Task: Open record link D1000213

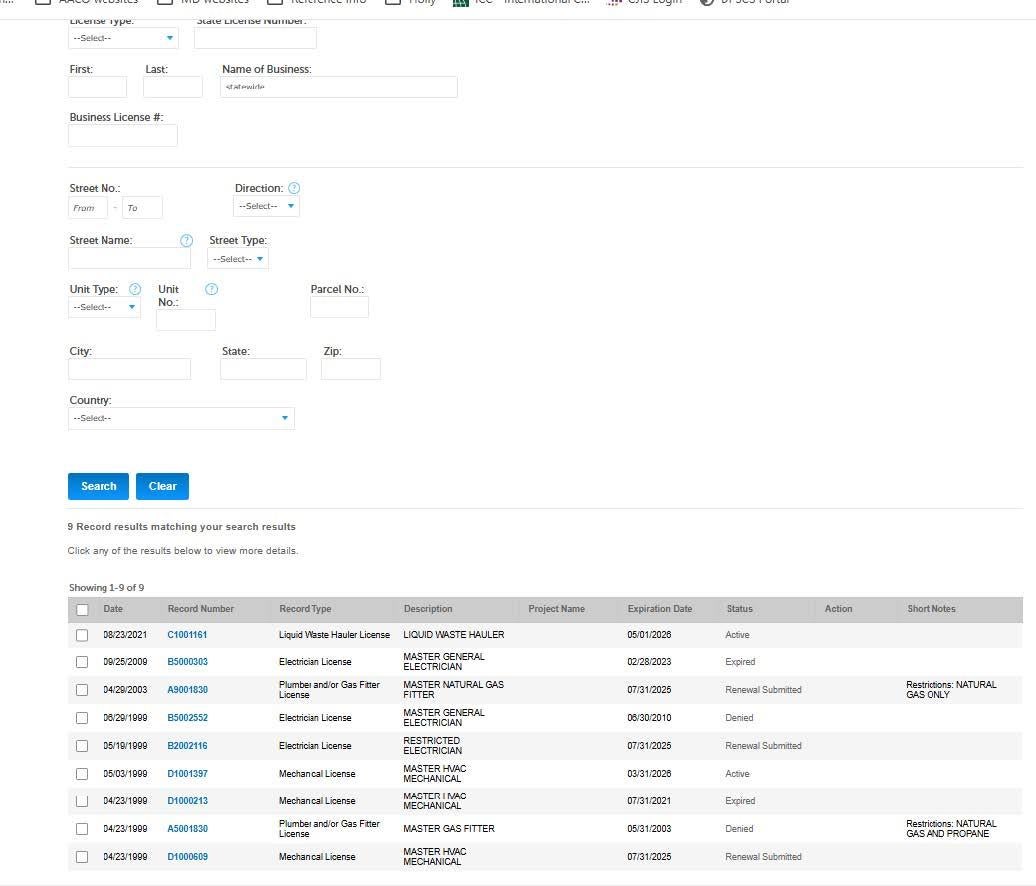Action: tap(188, 801)
